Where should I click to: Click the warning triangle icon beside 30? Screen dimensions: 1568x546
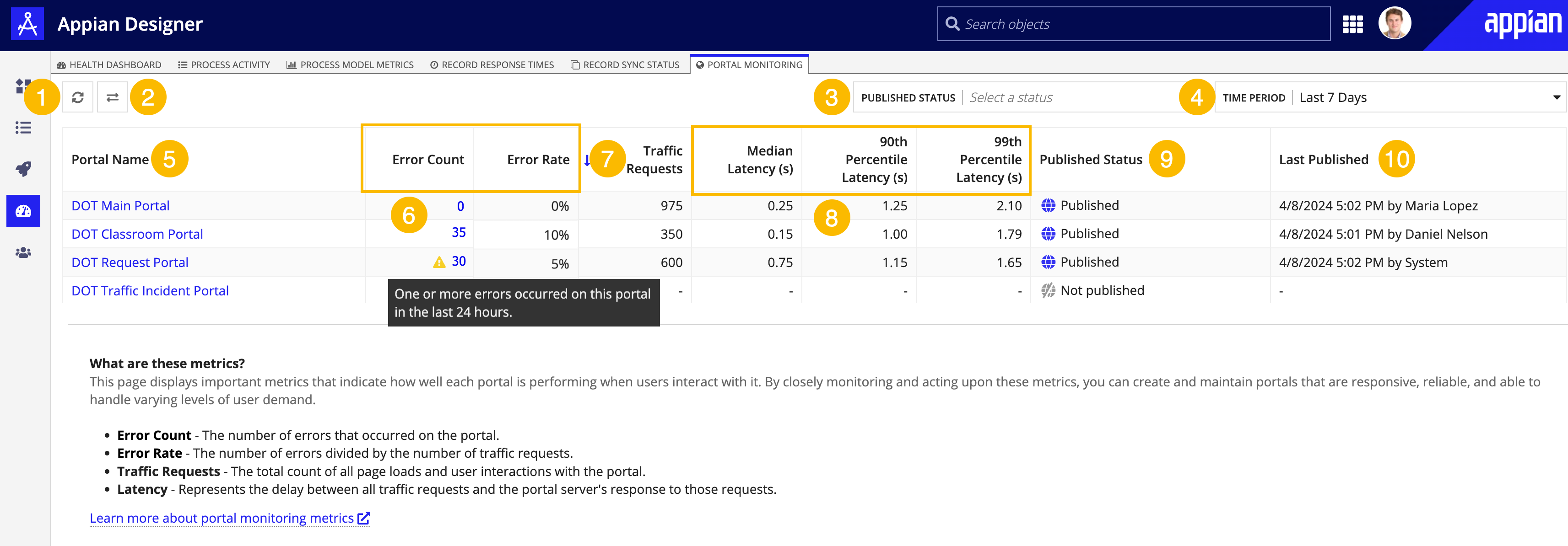[439, 262]
